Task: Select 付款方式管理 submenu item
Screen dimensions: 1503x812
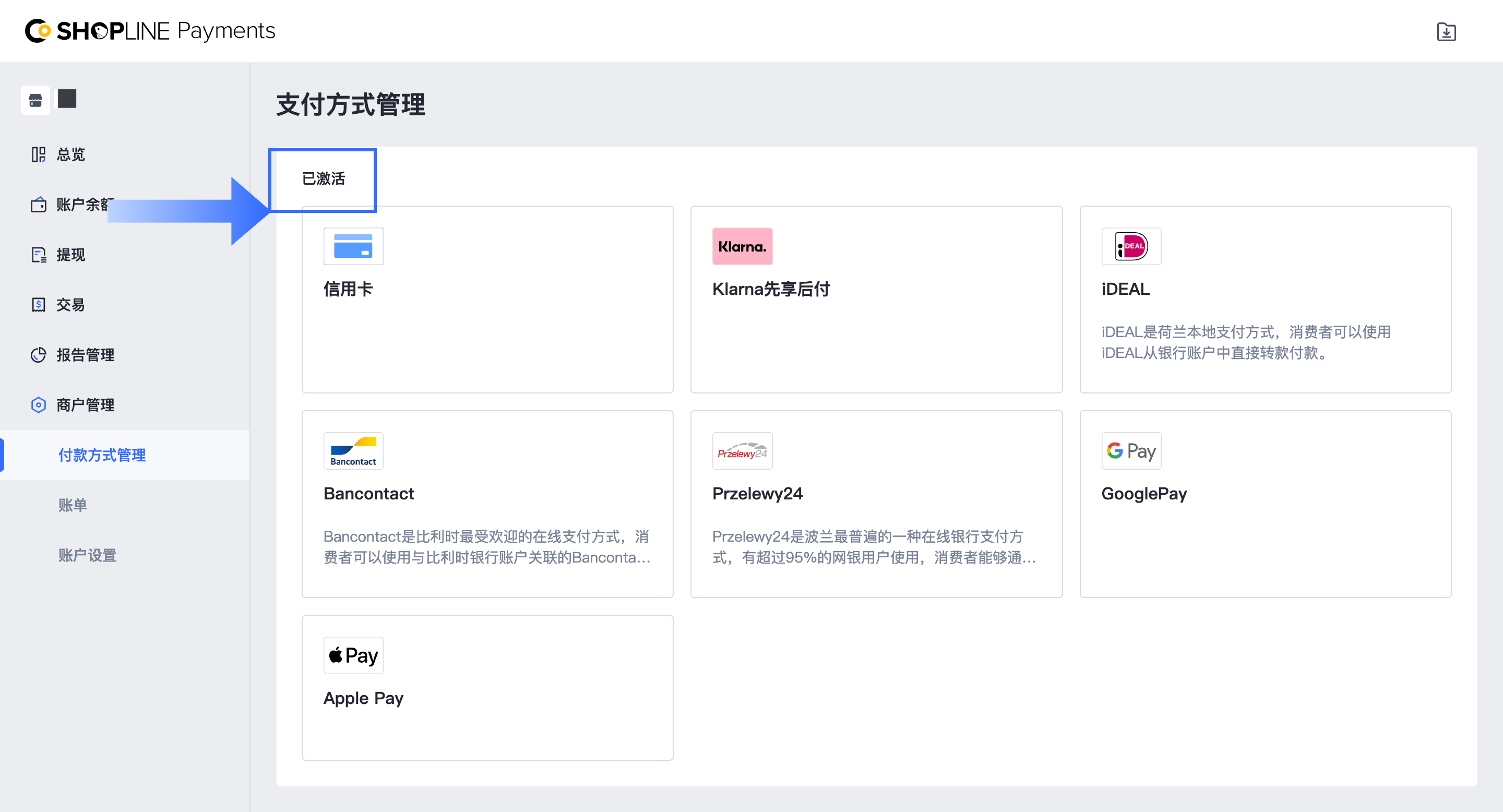Action: pyautogui.click(x=125, y=456)
